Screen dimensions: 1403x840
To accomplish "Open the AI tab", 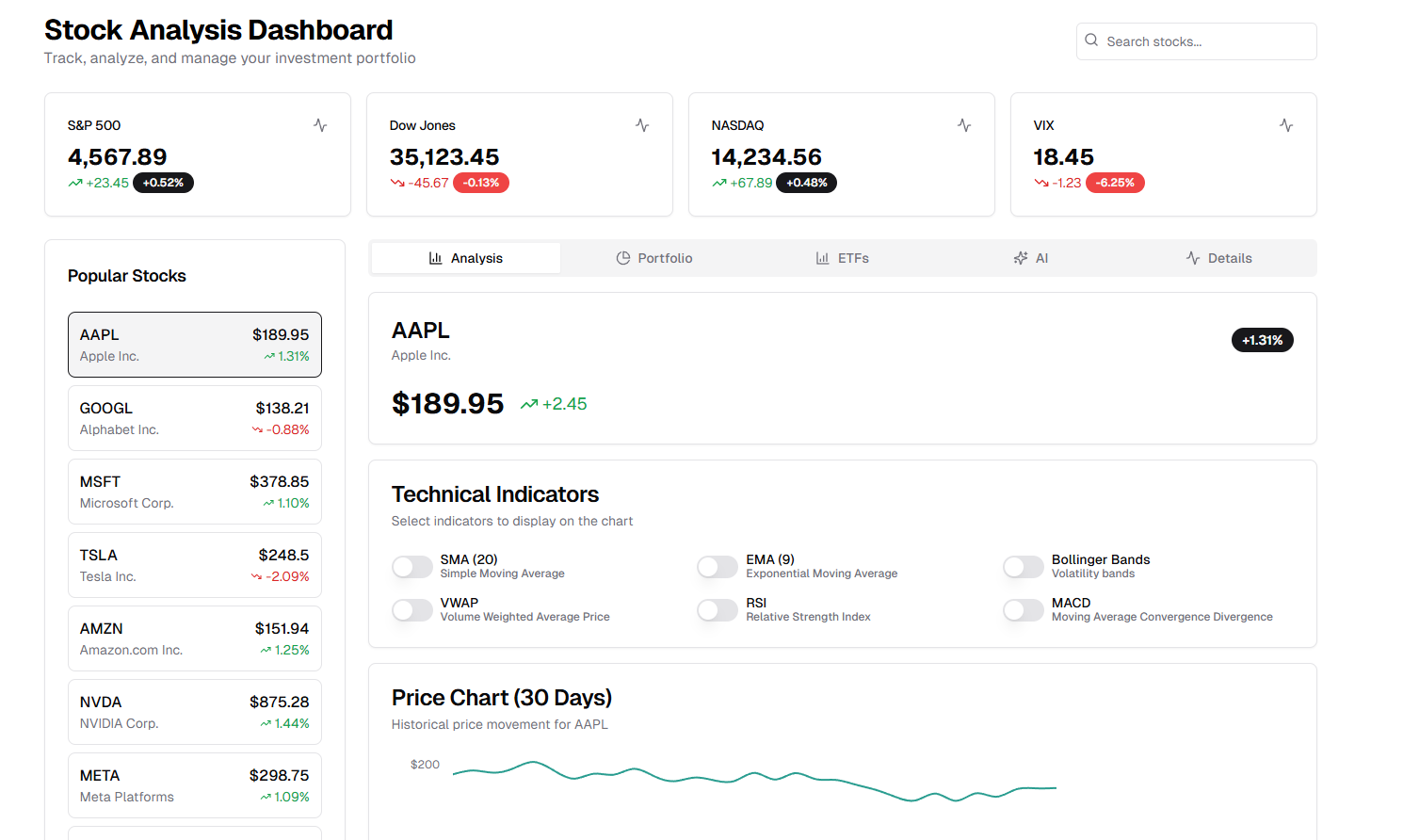I will coord(1031,258).
